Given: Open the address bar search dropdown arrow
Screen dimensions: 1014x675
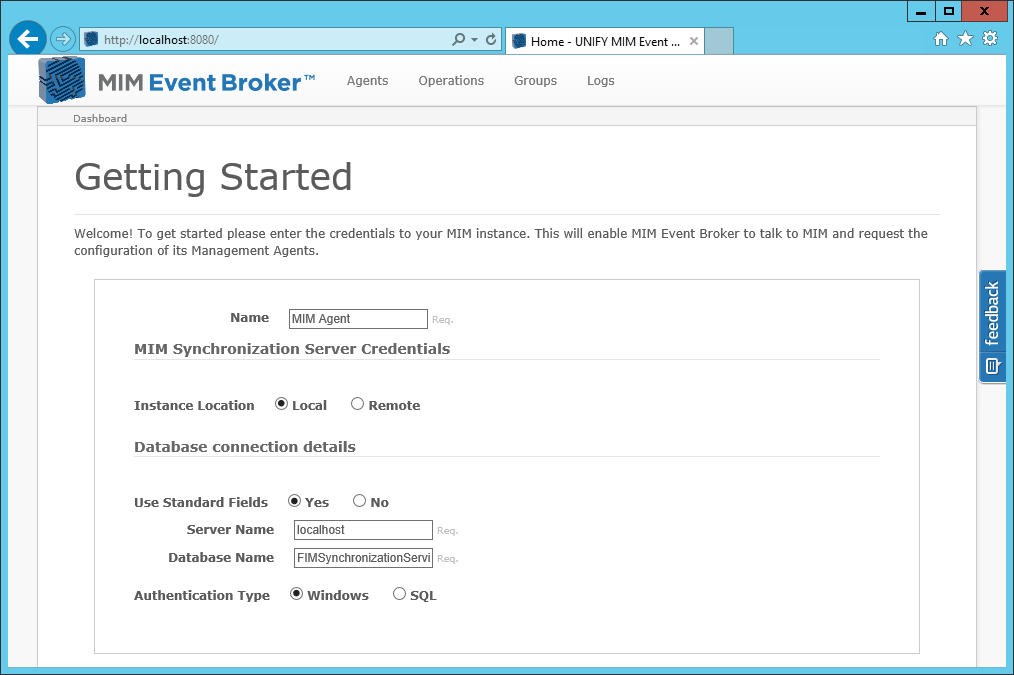Looking at the screenshot, I should [x=475, y=39].
